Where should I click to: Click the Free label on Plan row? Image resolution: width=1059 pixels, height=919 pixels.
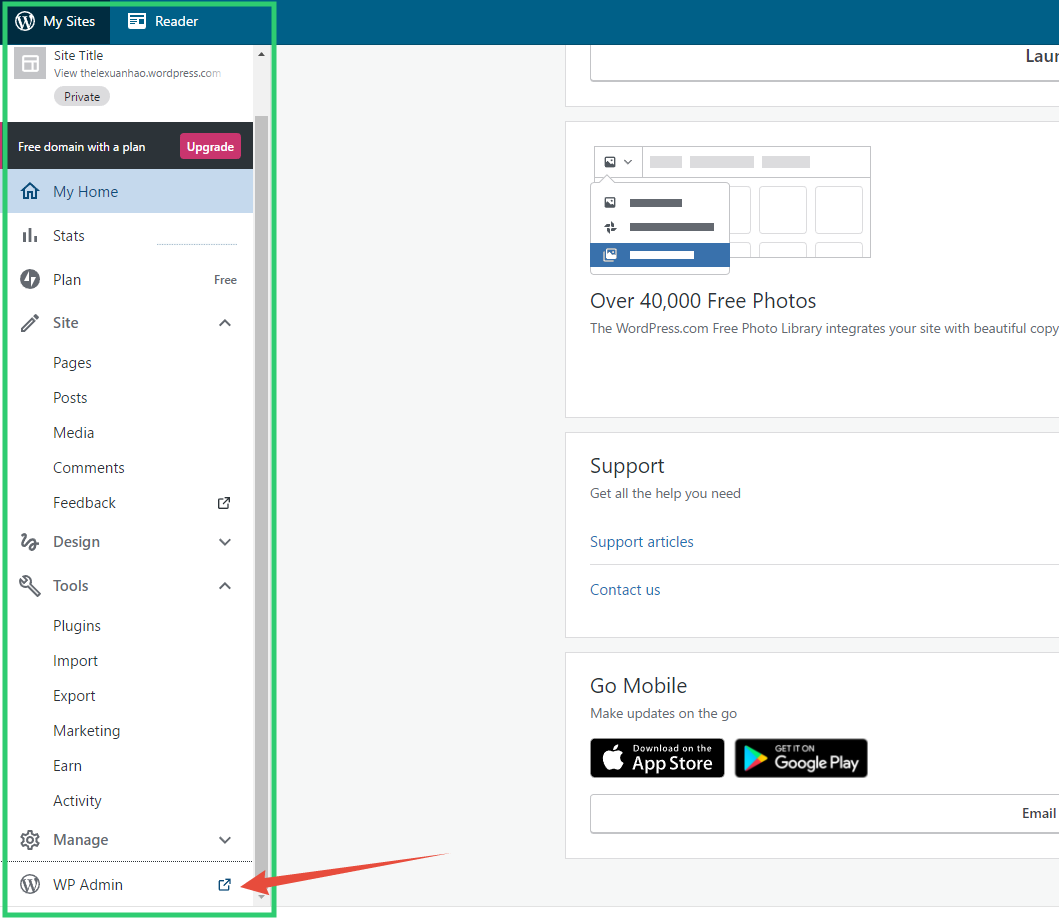point(226,280)
